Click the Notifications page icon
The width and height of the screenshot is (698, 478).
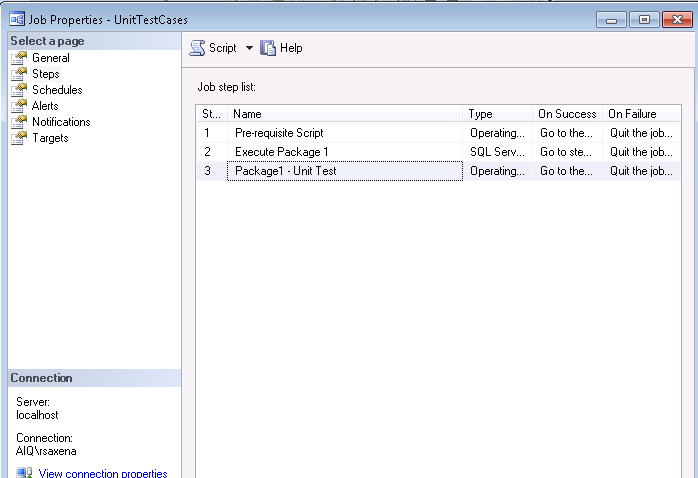(19, 122)
